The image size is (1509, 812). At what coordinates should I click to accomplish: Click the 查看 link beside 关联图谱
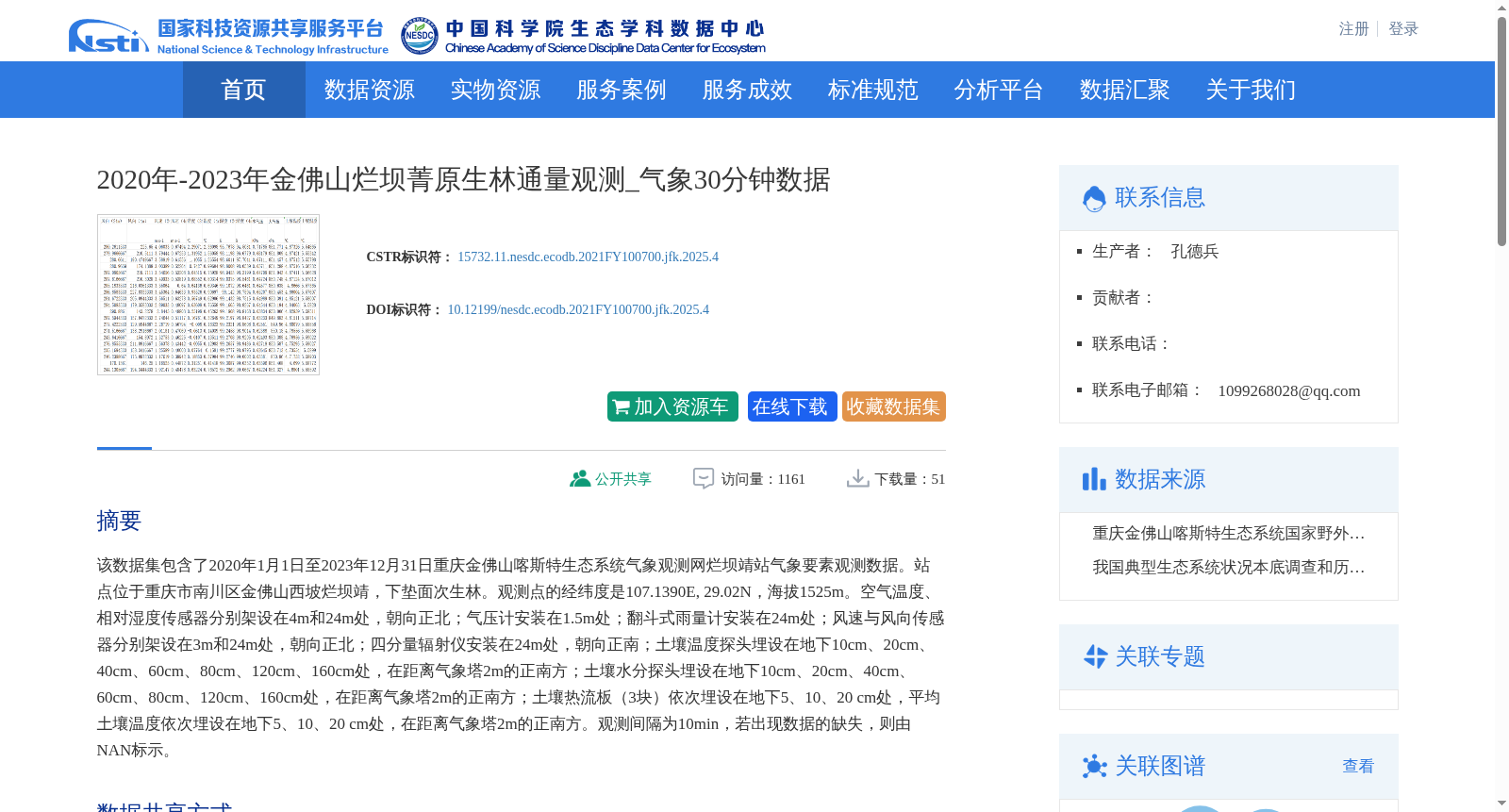[1358, 766]
